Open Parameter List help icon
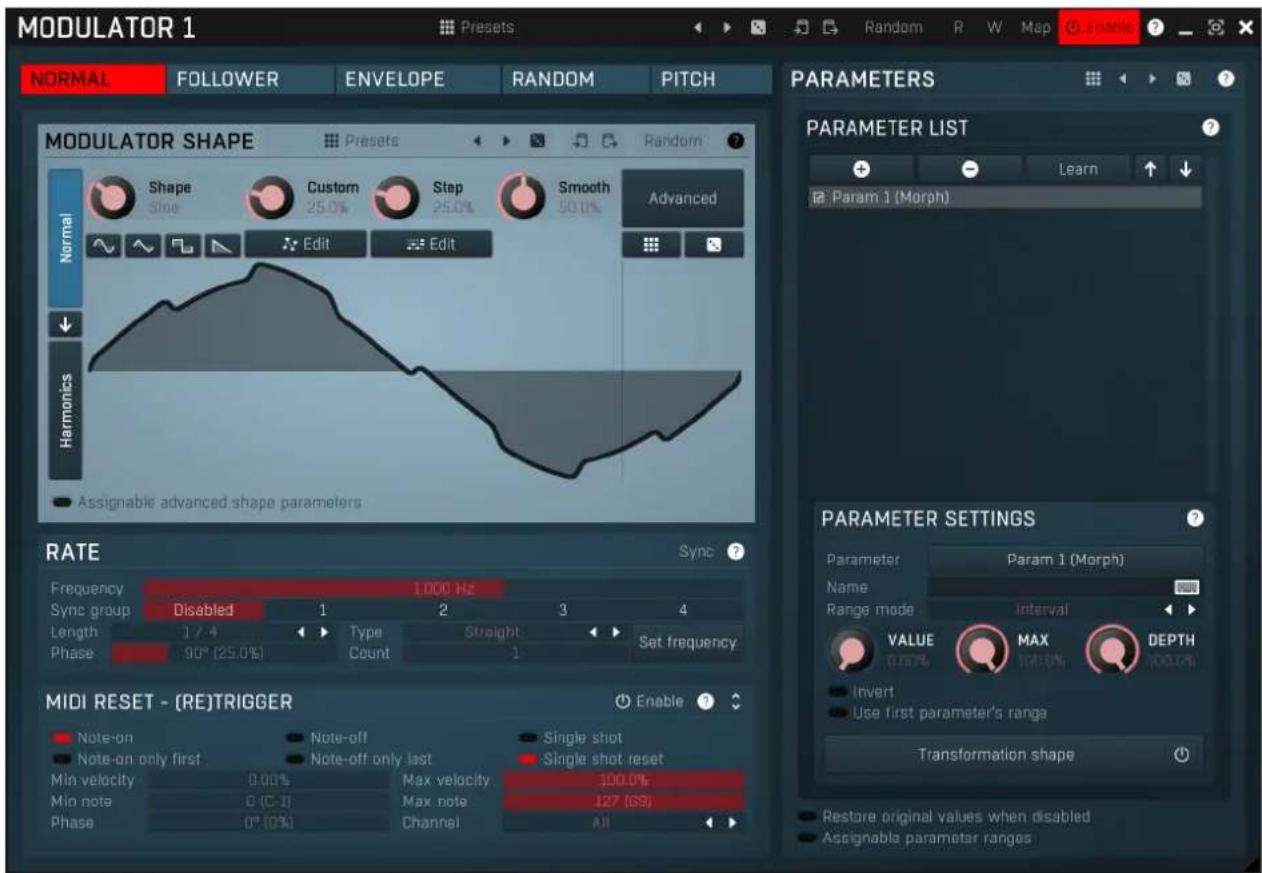 [1210, 128]
